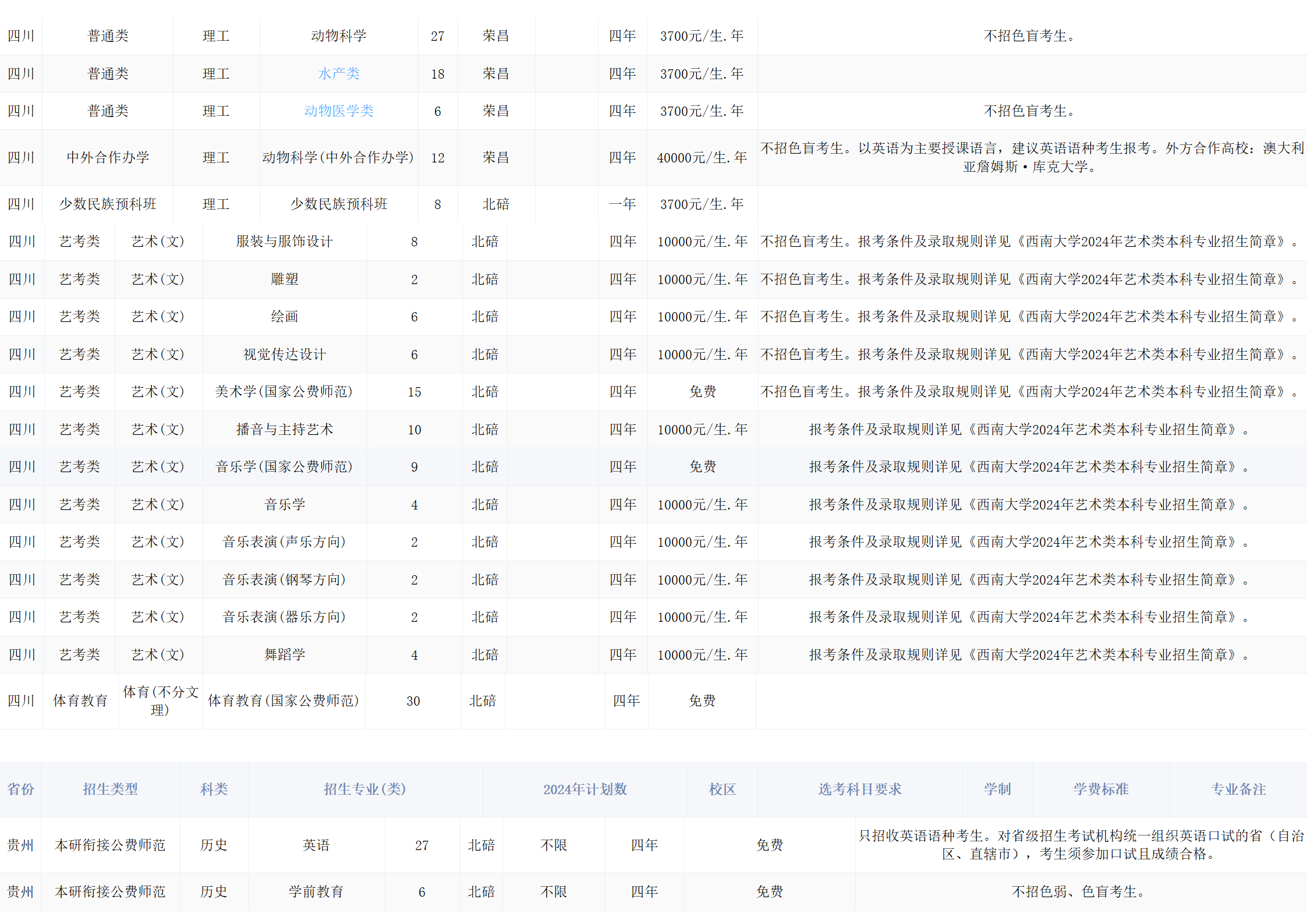Click the 招生专业(类) column header
This screenshot has height=924, width=1307.
pyautogui.click(x=364, y=789)
